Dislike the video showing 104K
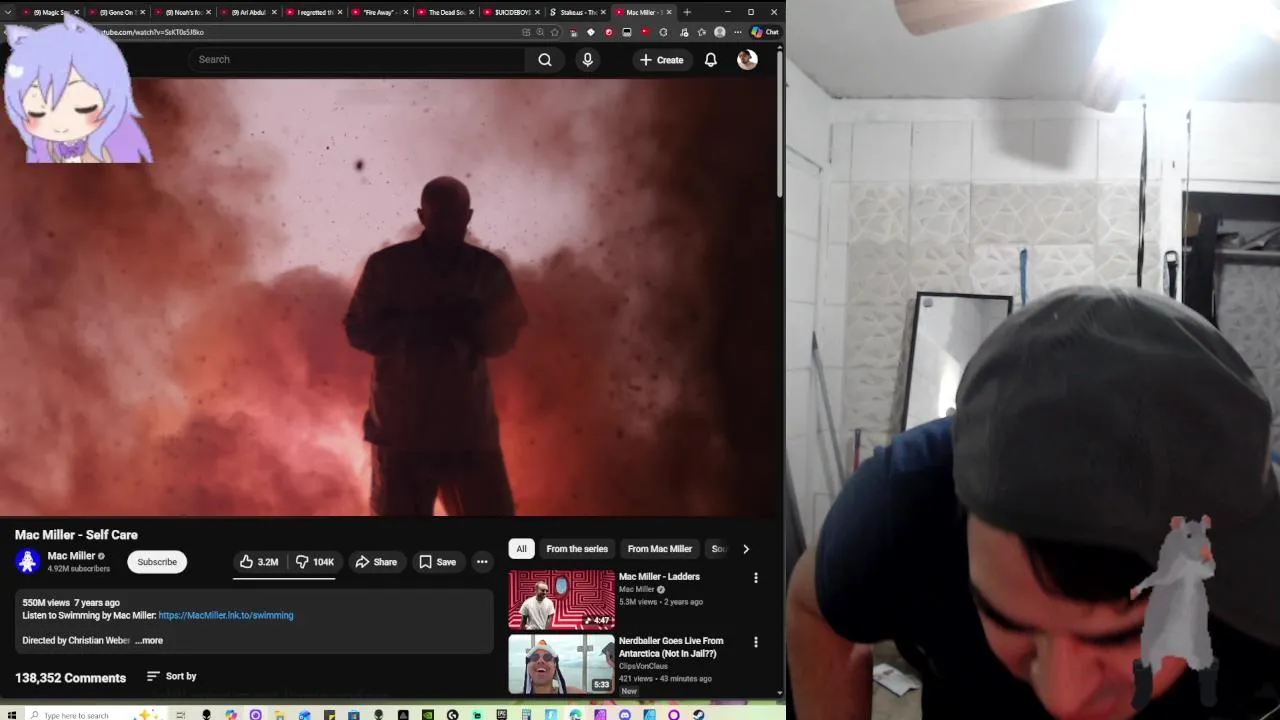 pyautogui.click(x=314, y=562)
